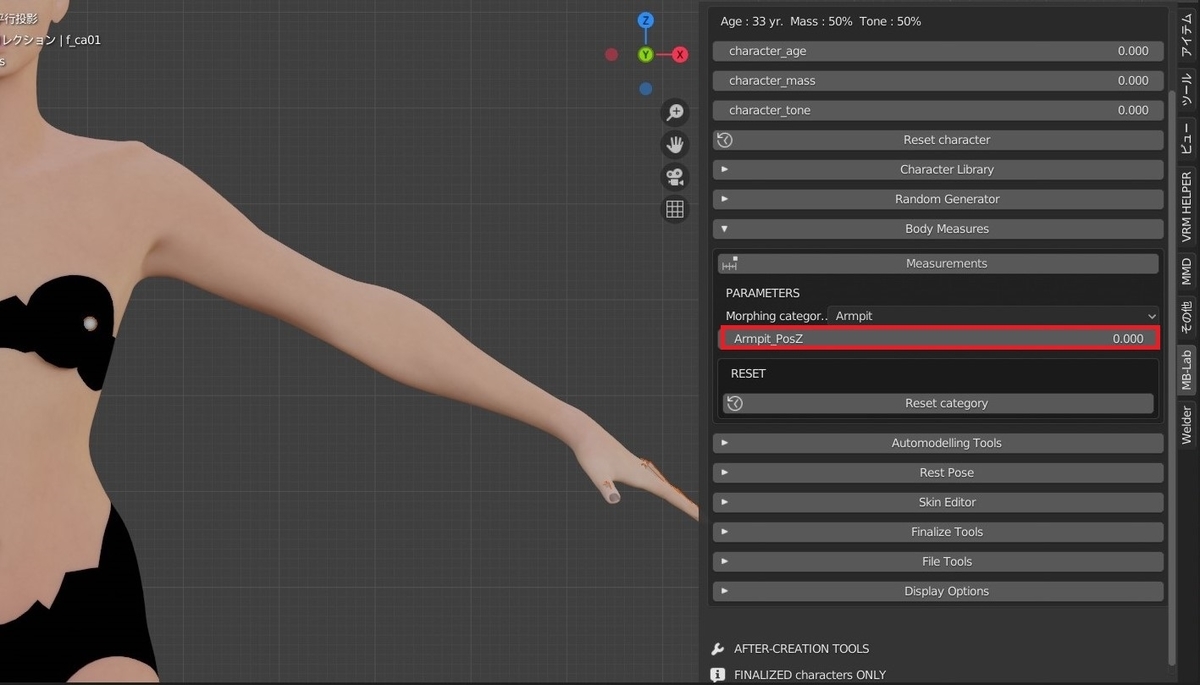Click the dark red negative X gizmo dot
The image size is (1200, 685).
click(612, 54)
